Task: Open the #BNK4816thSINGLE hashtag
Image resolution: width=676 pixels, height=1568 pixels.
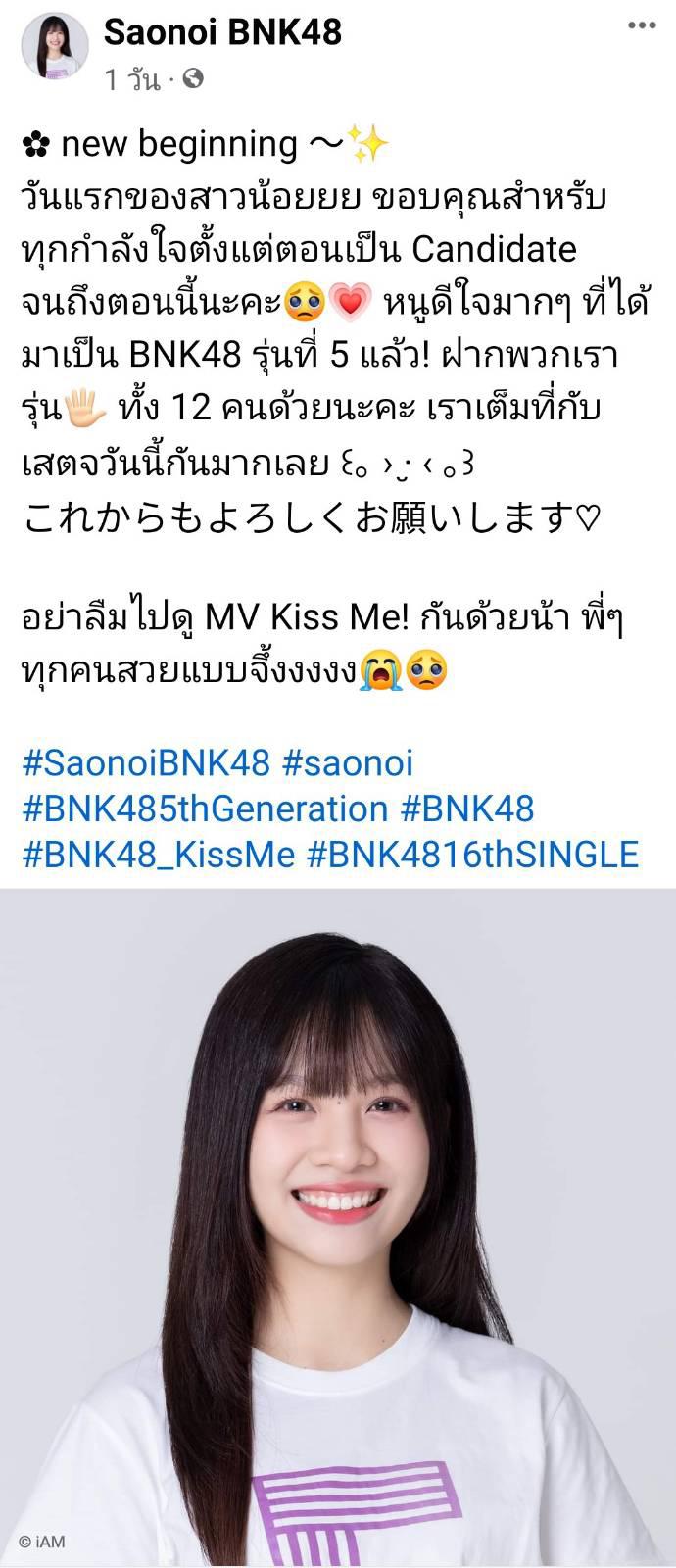Action: (x=473, y=854)
